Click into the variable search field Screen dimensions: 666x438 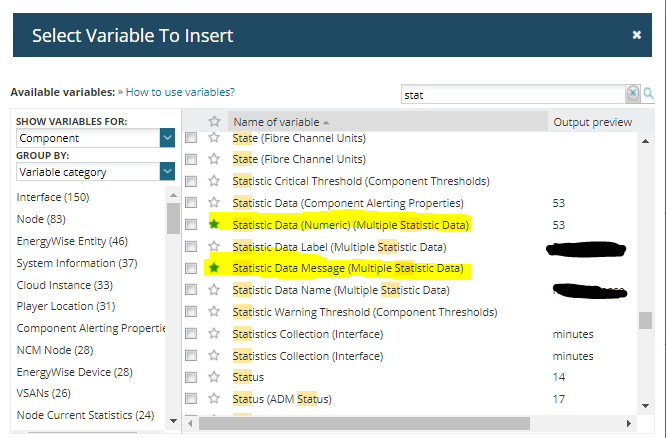tap(510, 94)
